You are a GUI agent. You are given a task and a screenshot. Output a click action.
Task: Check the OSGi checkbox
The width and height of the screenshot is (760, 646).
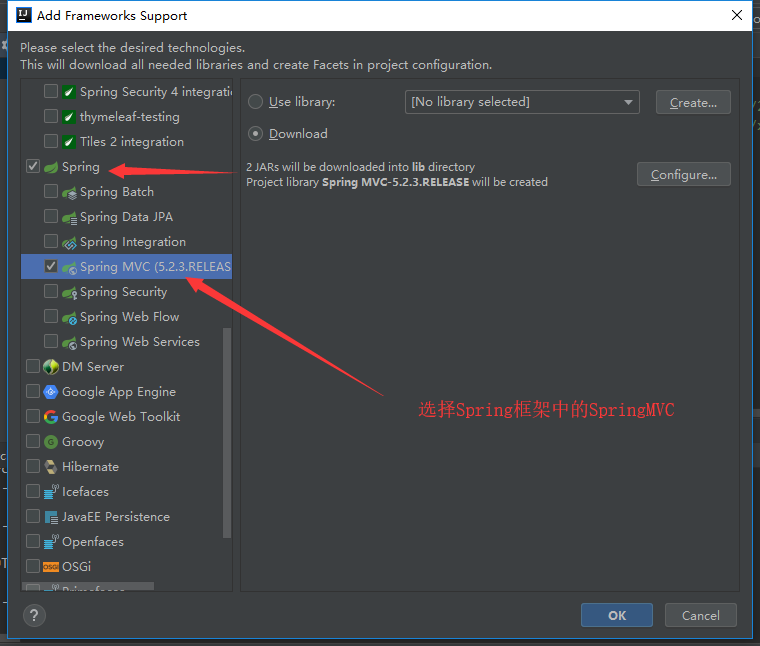[x=33, y=566]
